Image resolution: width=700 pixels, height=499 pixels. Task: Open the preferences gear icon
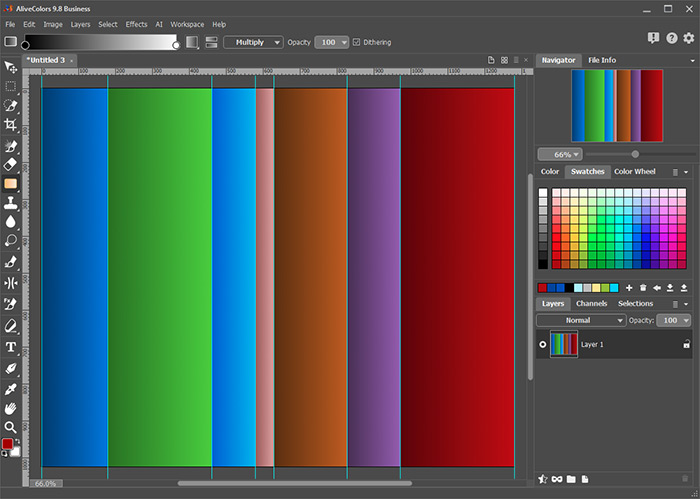point(689,38)
